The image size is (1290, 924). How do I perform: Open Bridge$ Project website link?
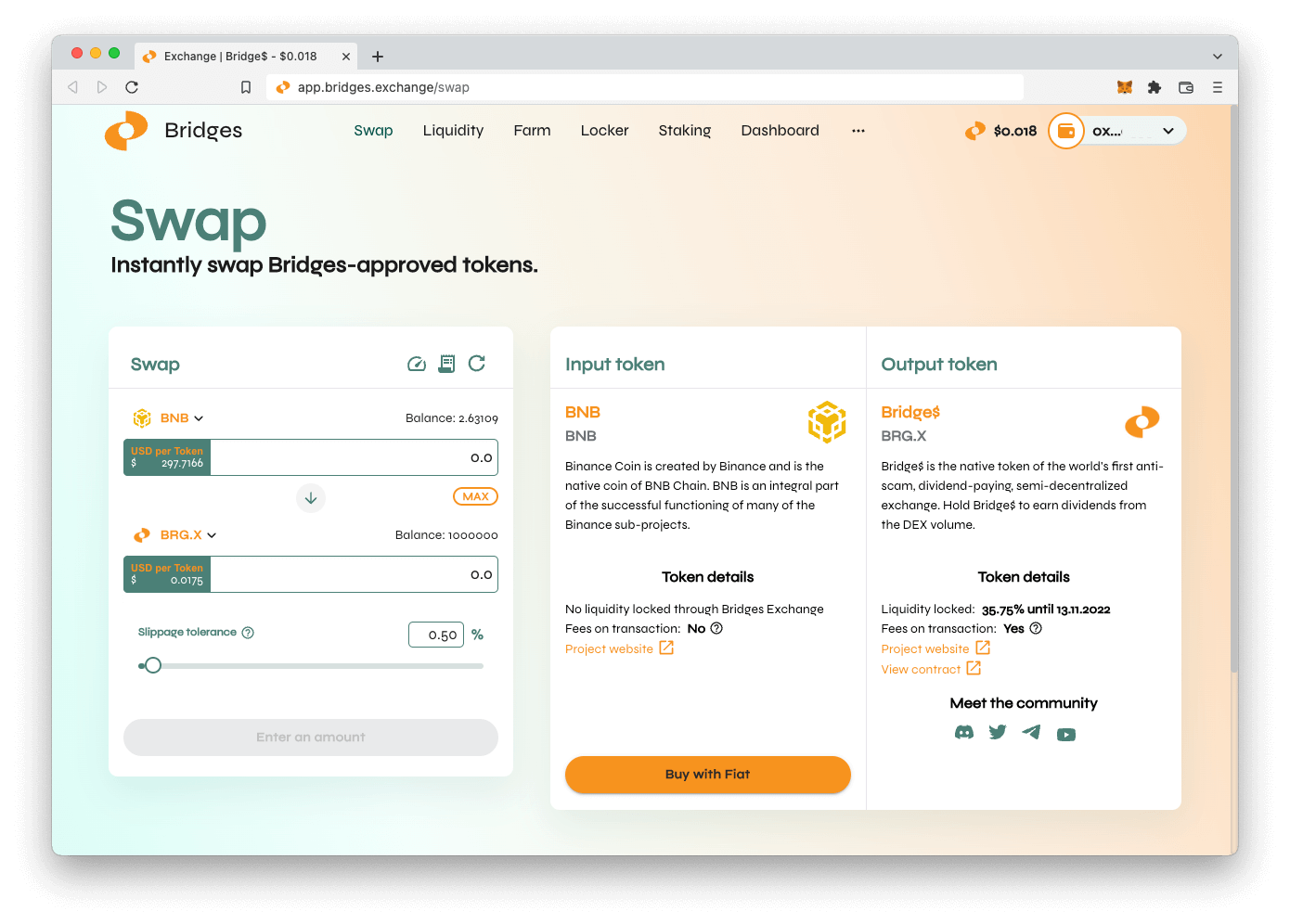coord(935,648)
